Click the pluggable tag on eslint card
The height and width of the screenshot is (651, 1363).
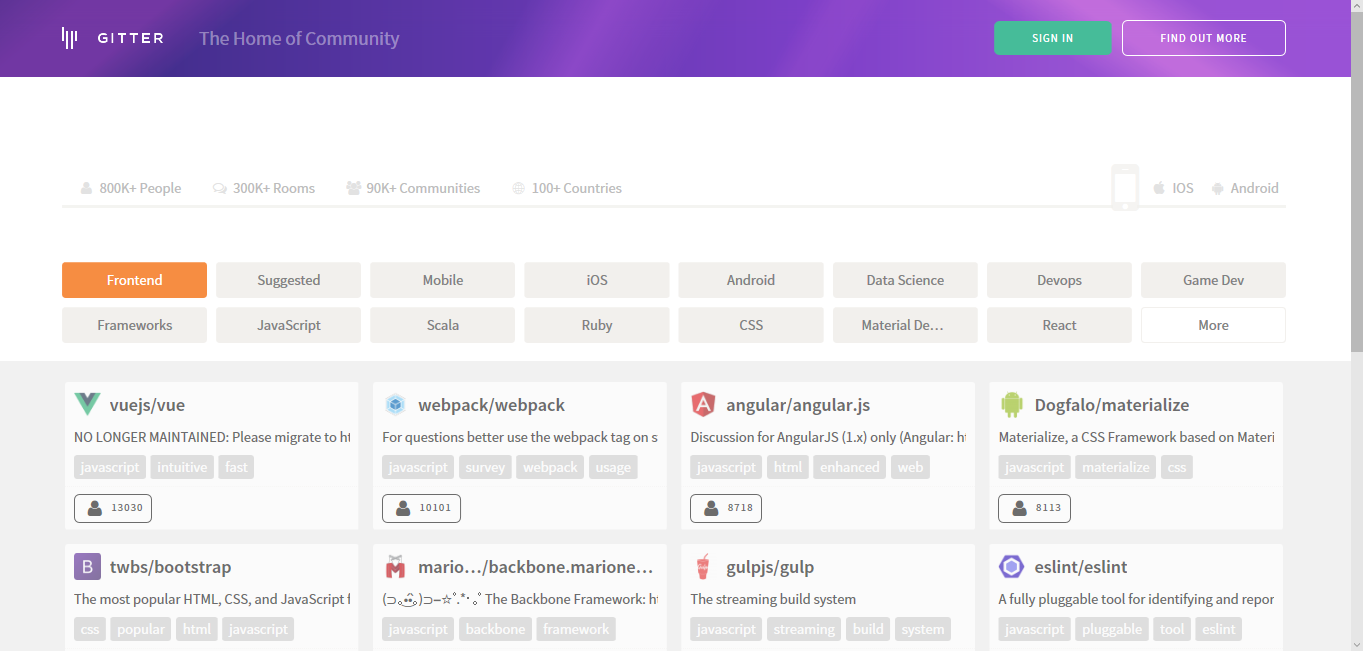click(x=1112, y=629)
